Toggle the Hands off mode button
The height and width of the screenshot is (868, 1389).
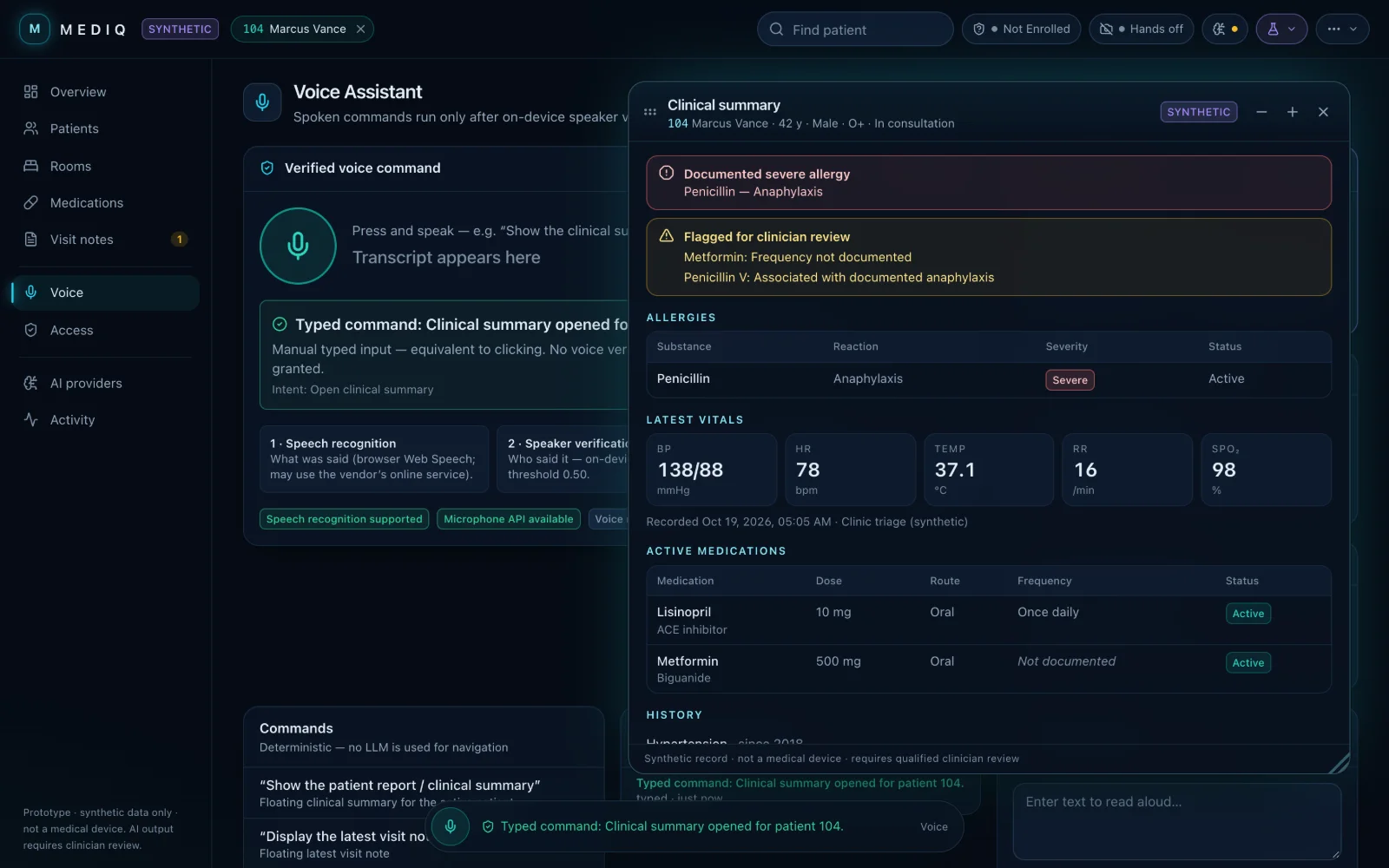coord(1142,29)
